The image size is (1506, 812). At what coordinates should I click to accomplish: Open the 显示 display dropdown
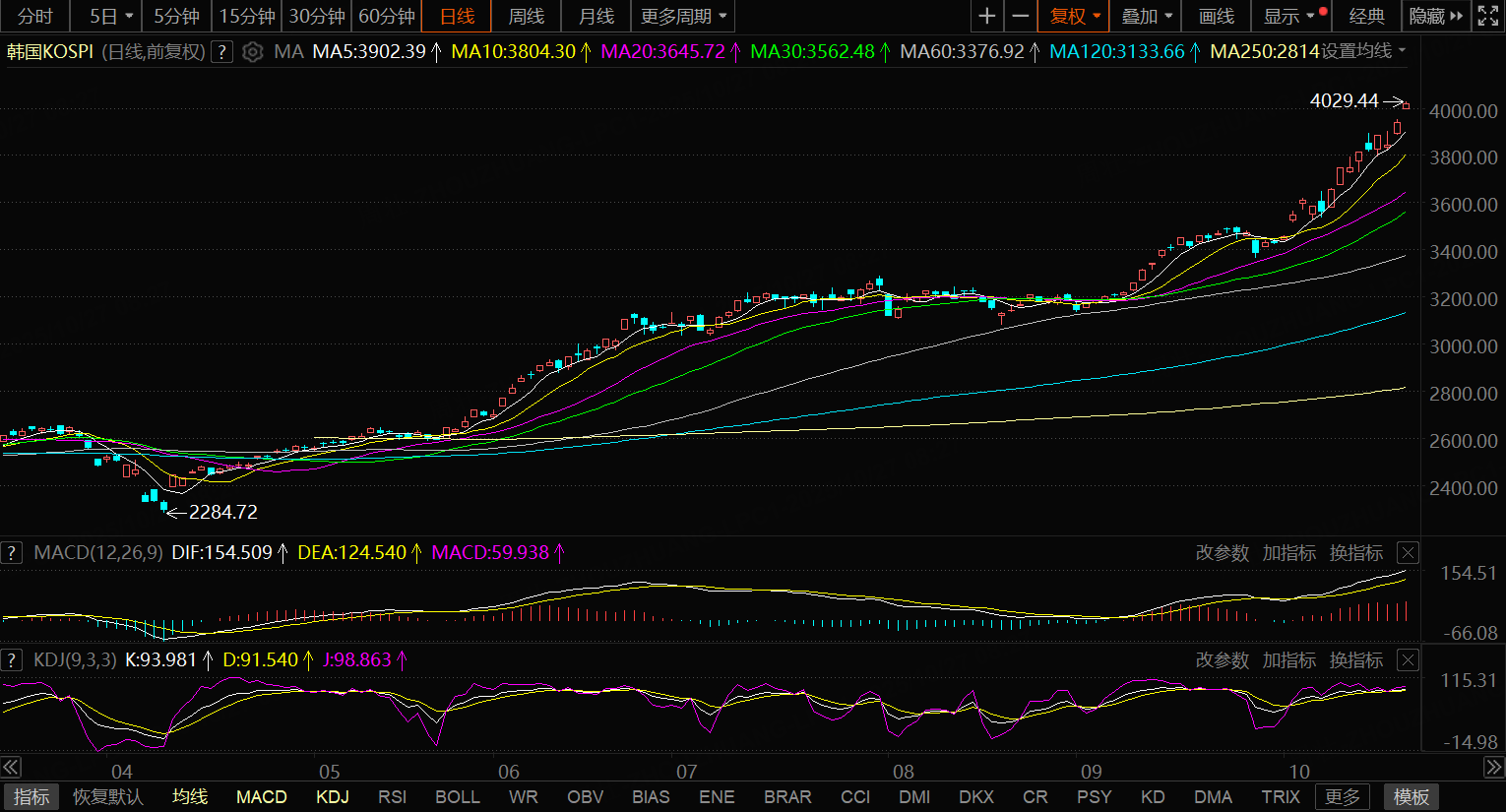point(1290,17)
